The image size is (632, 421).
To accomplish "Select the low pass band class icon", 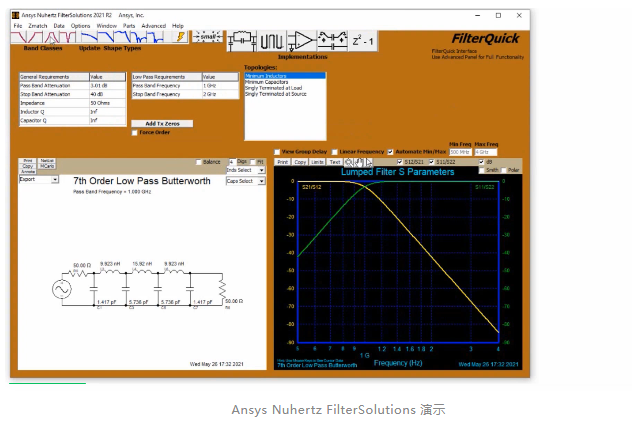I will [x=19, y=37].
